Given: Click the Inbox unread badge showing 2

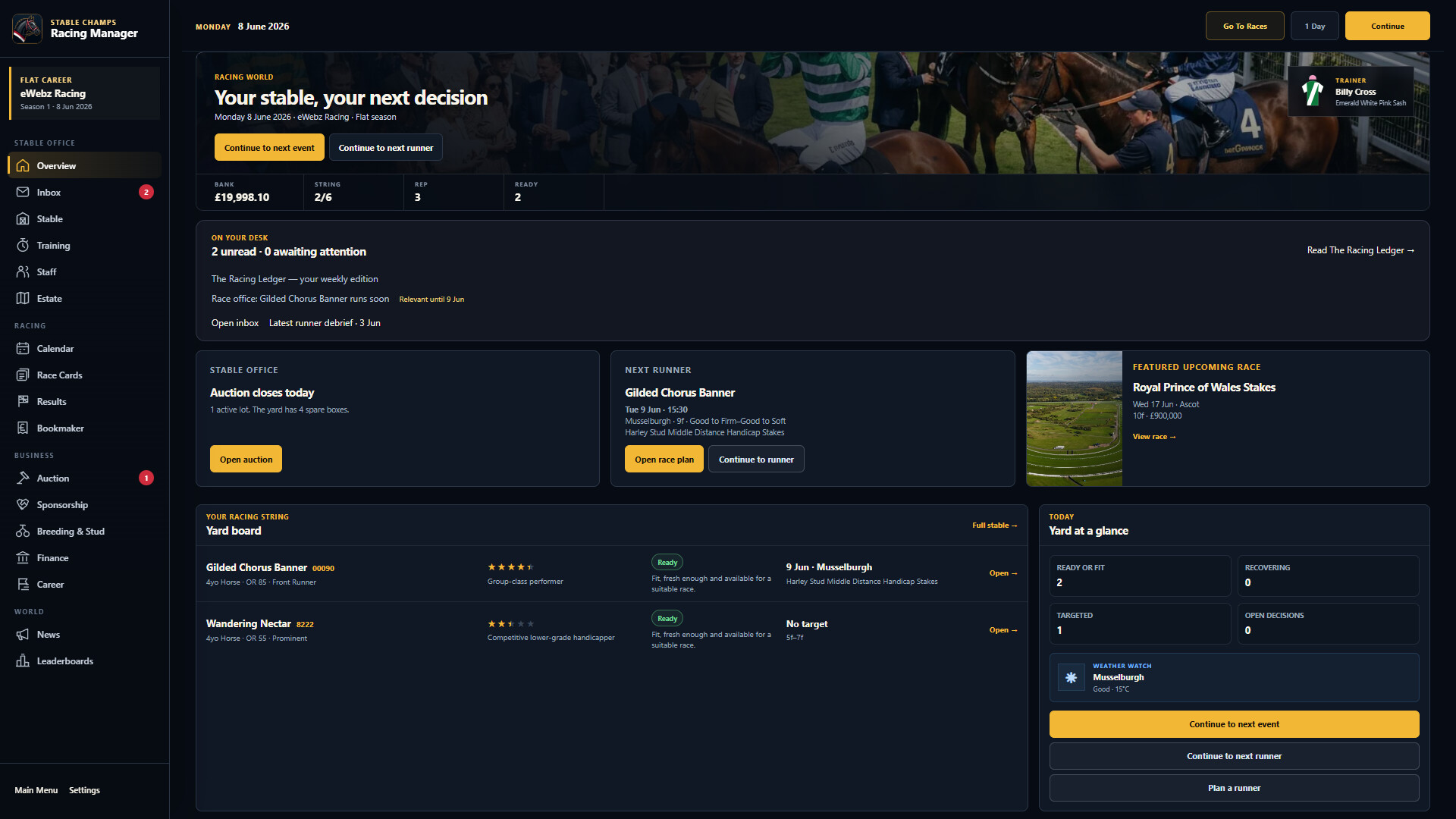Looking at the screenshot, I should pyautogui.click(x=146, y=192).
